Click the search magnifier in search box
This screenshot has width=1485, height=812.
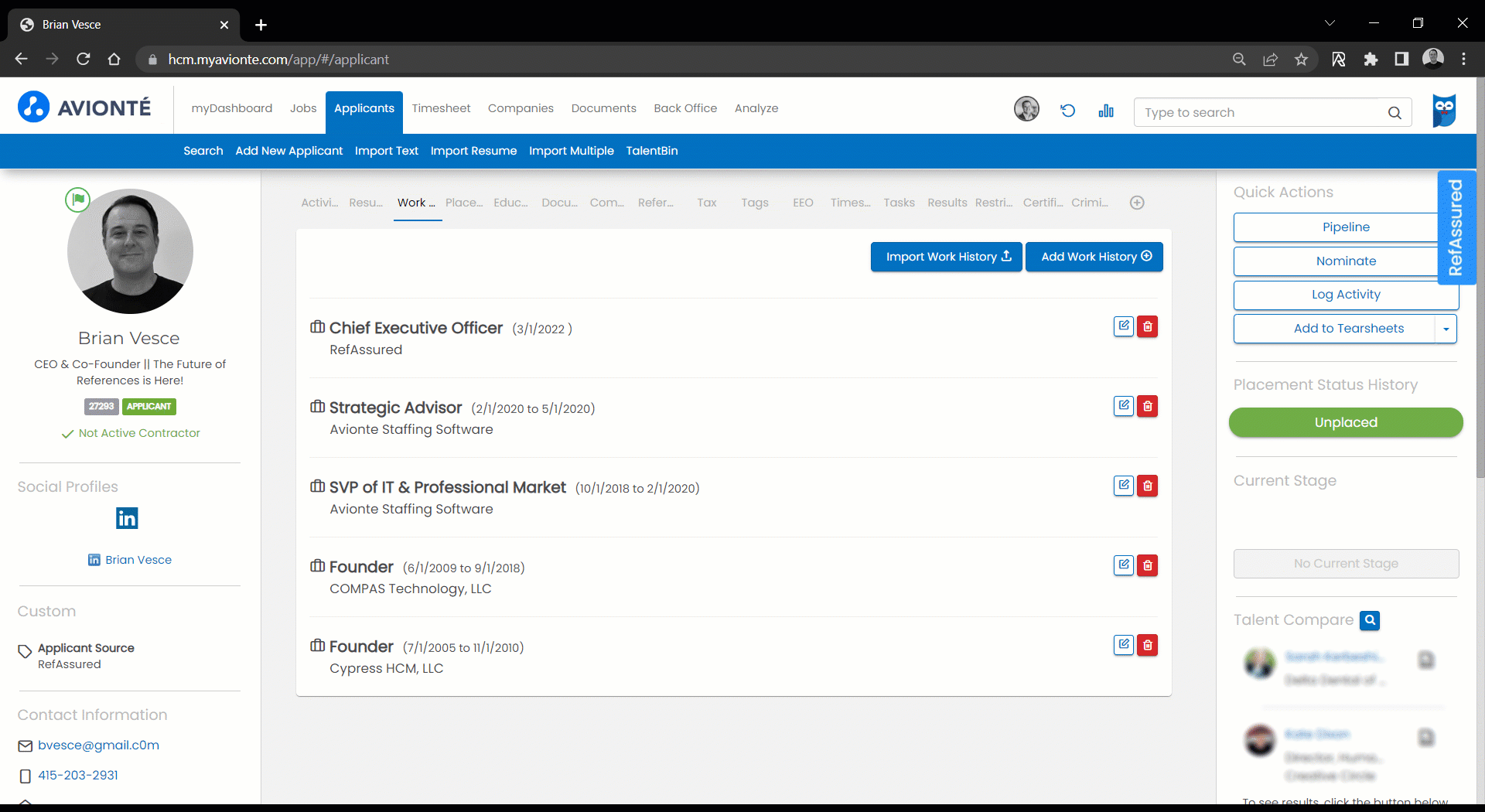tap(1395, 113)
